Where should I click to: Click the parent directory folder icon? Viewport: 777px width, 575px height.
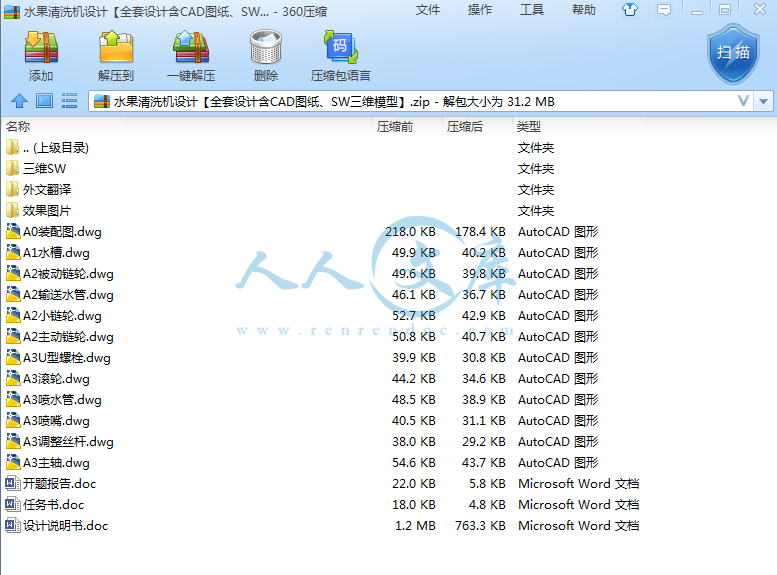click(x=13, y=148)
